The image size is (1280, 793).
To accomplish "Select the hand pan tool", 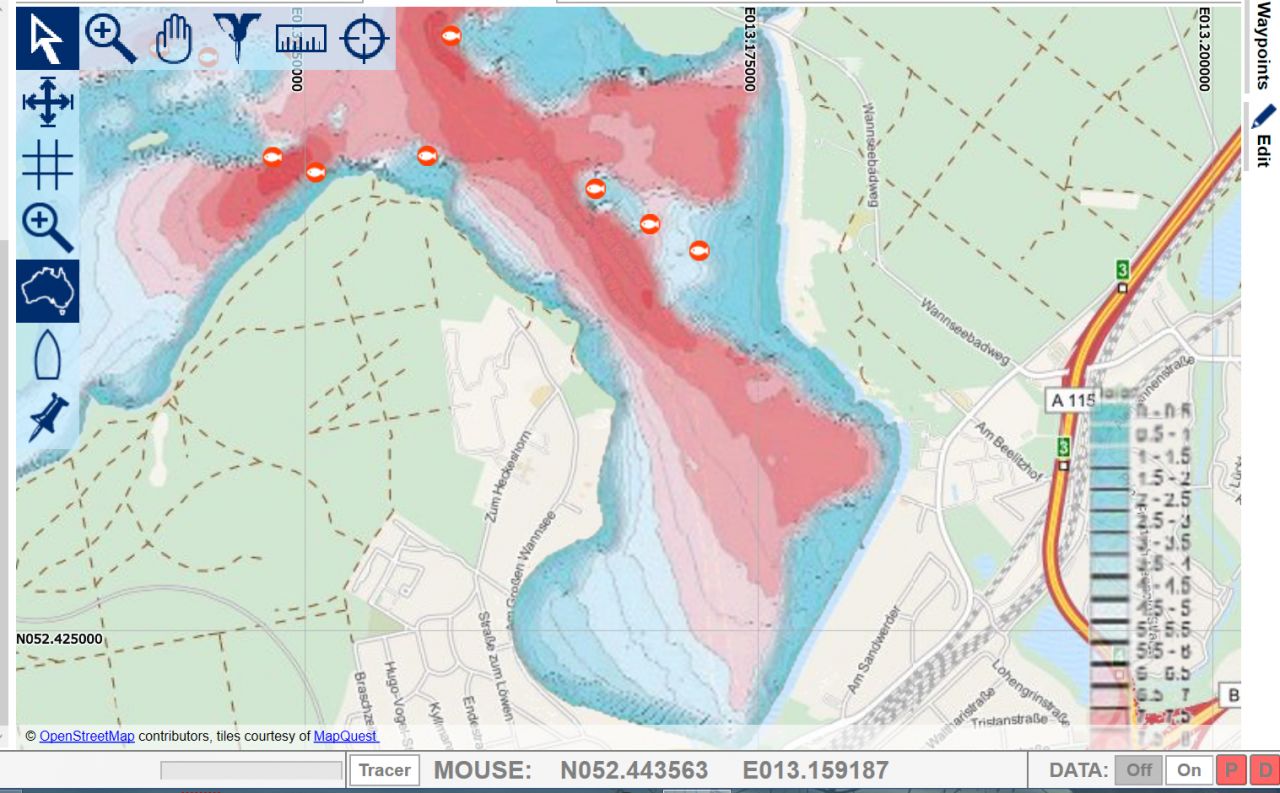I will (x=173, y=40).
